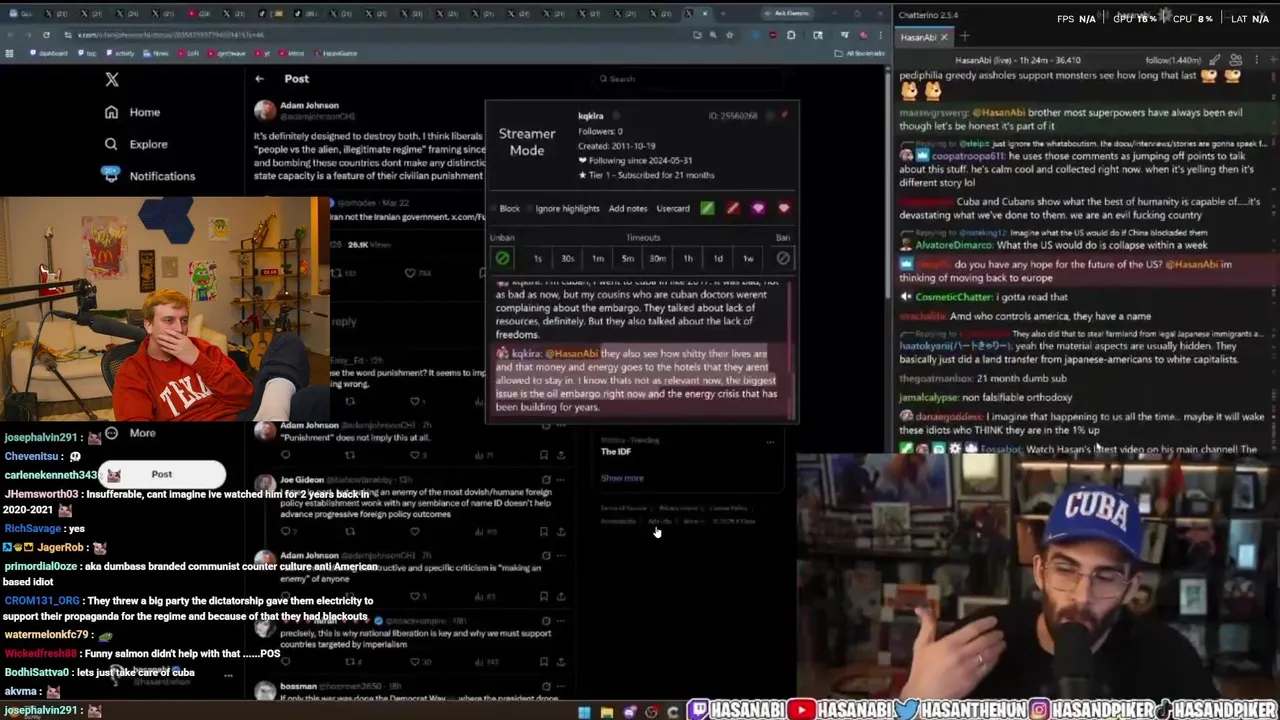
Task: Select the 1s timeout
Action: (x=537, y=259)
